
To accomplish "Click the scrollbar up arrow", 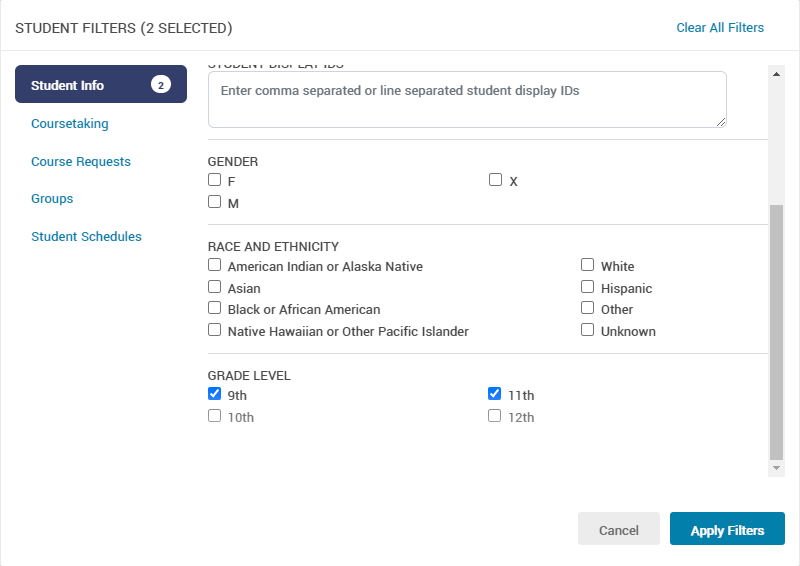I will (776, 73).
